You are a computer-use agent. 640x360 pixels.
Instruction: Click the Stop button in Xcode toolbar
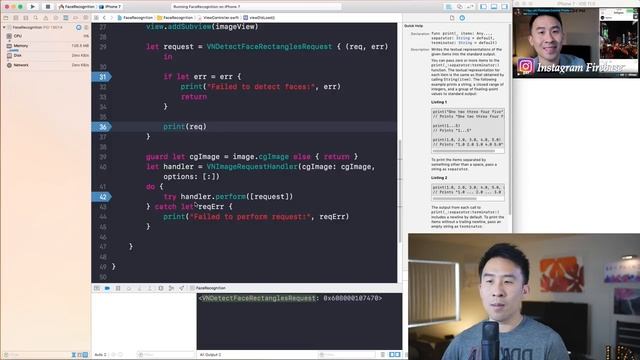pyautogui.click(x=47, y=7)
